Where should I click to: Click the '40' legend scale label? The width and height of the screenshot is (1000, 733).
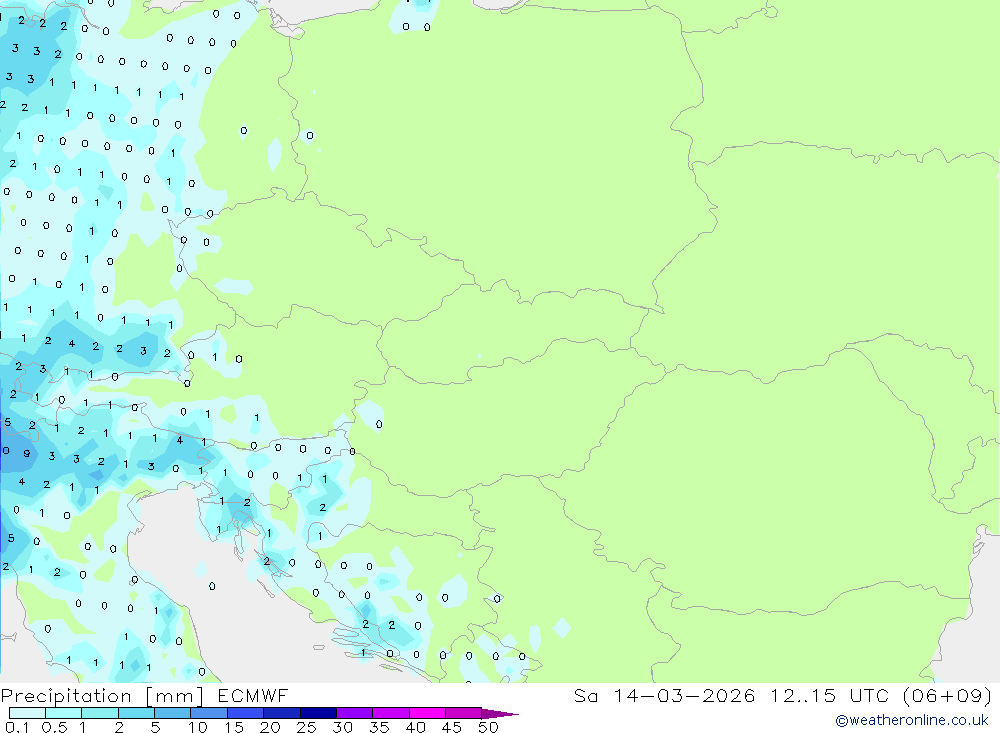point(415,727)
